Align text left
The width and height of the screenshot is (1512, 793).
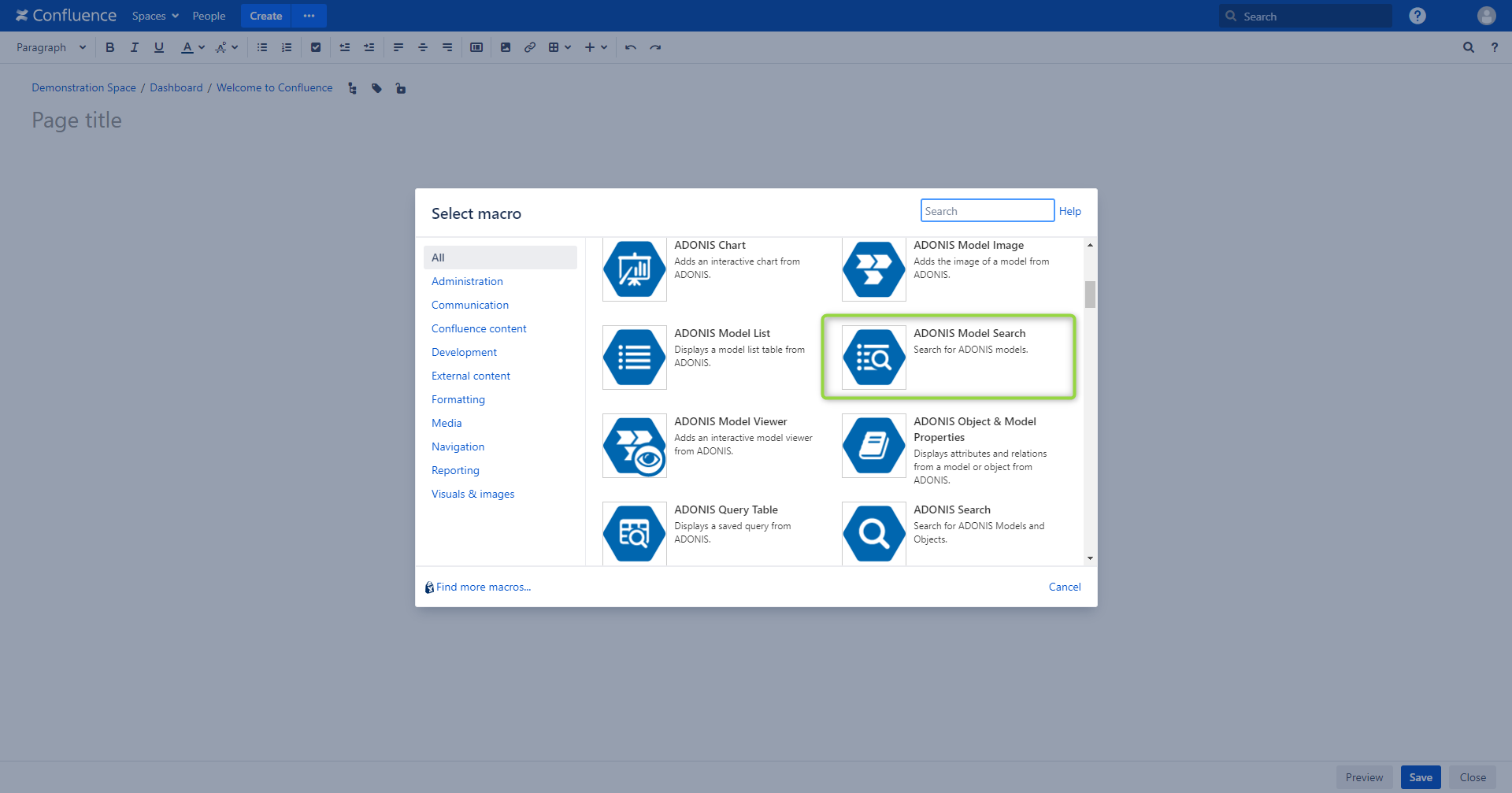tap(398, 47)
